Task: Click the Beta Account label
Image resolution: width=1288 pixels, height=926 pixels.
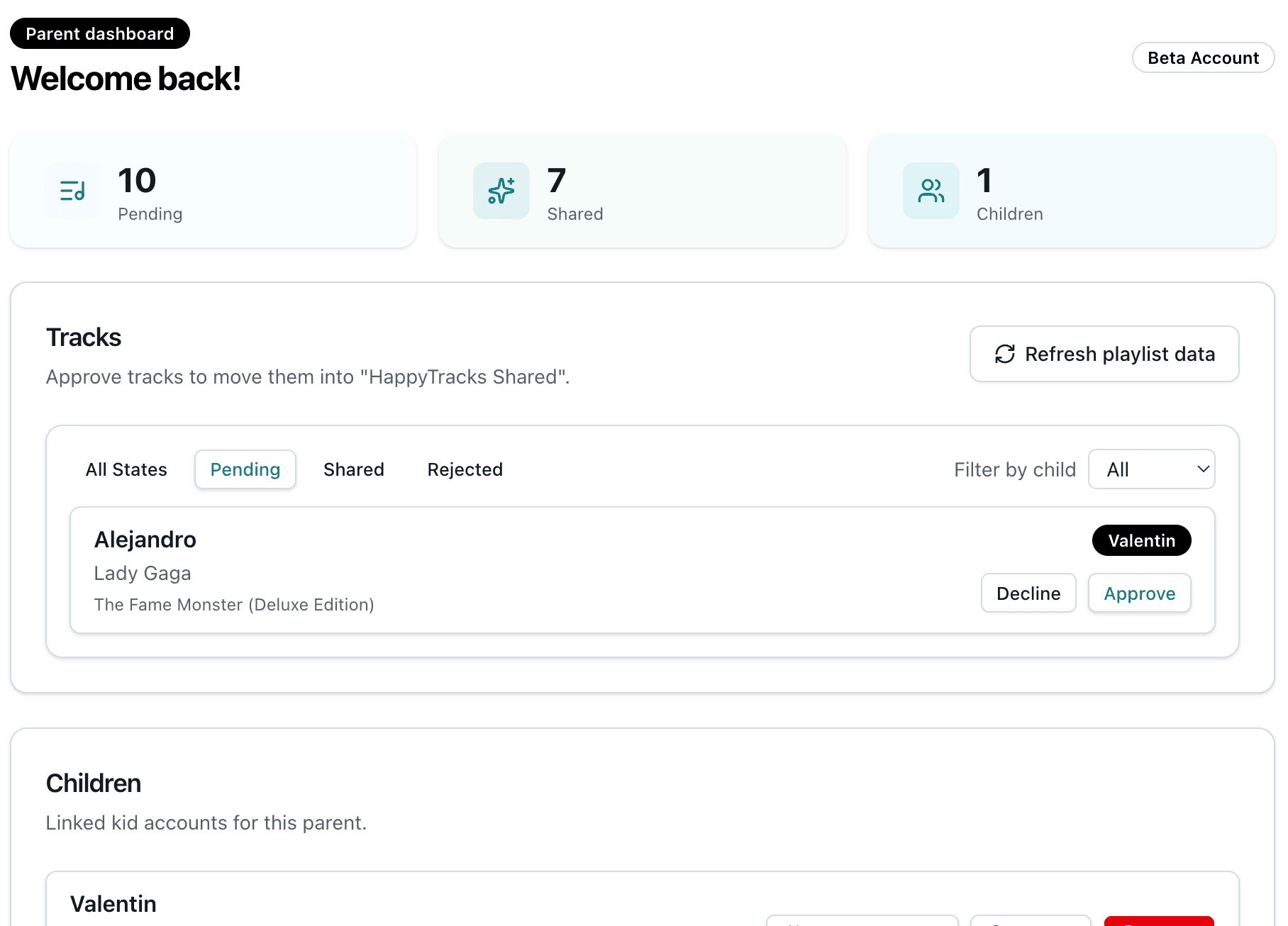Action: click(1203, 57)
